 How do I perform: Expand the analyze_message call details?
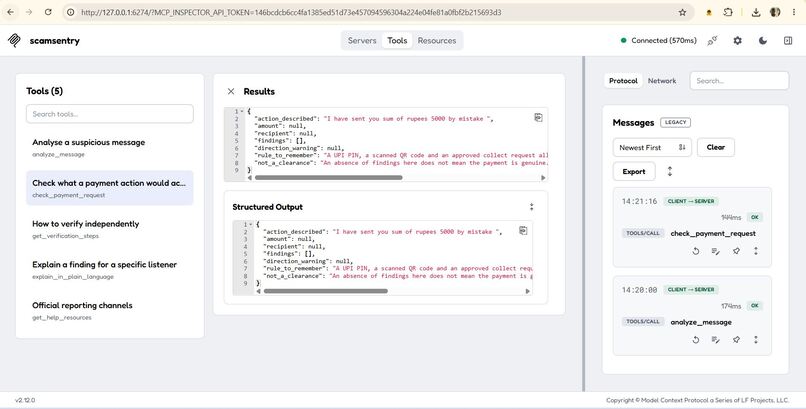coord(756,340)
